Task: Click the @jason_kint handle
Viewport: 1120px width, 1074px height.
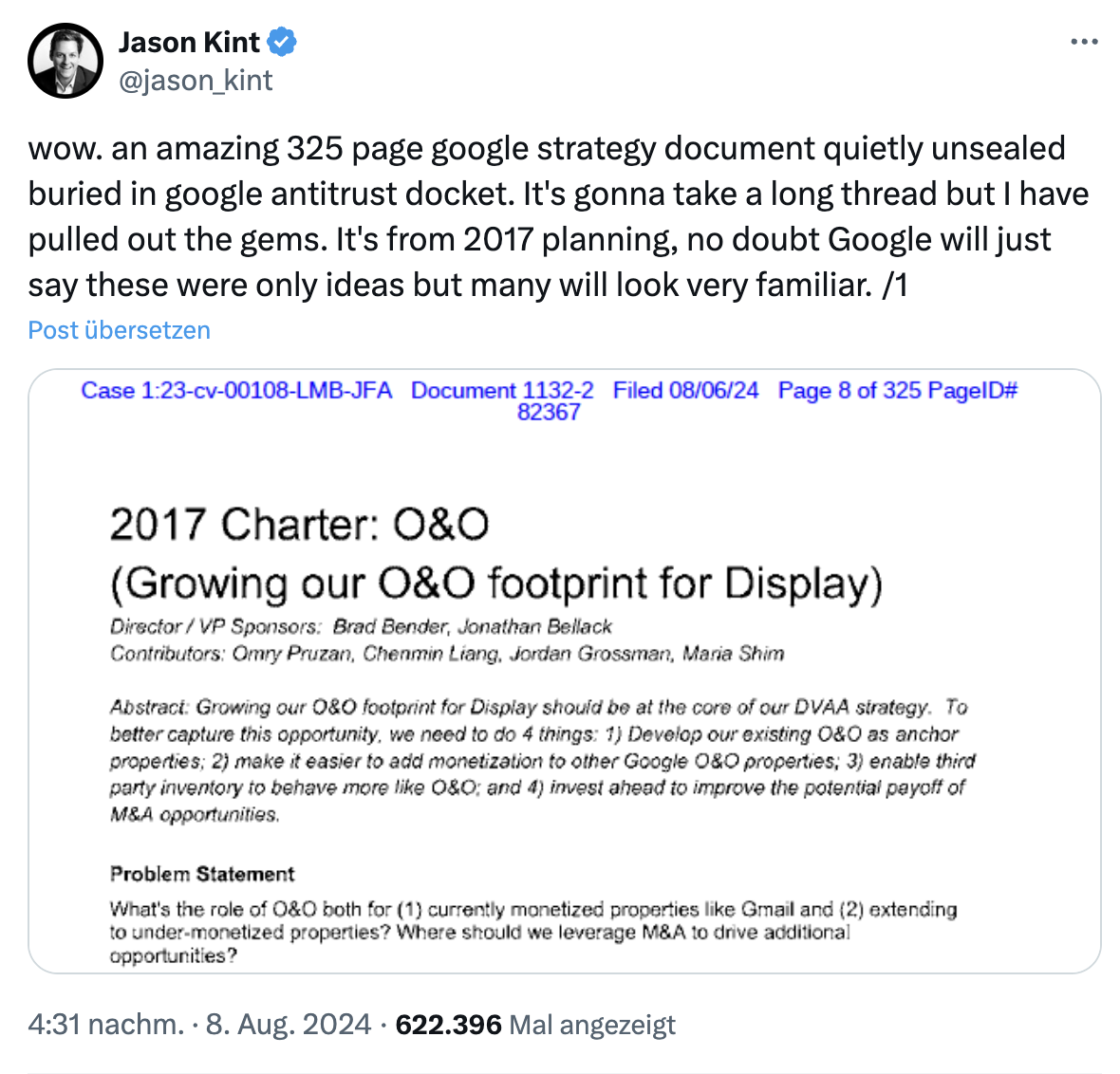Action: point(195,81)
